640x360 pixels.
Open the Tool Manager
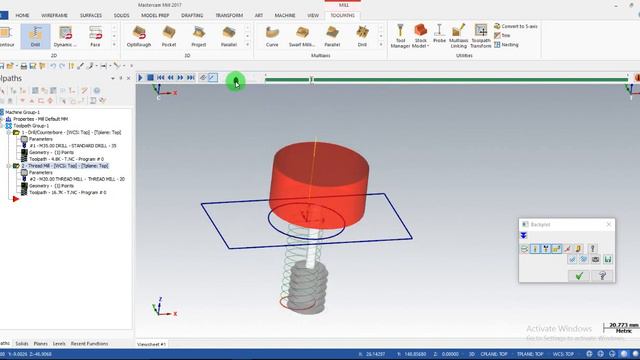[400, 36]
